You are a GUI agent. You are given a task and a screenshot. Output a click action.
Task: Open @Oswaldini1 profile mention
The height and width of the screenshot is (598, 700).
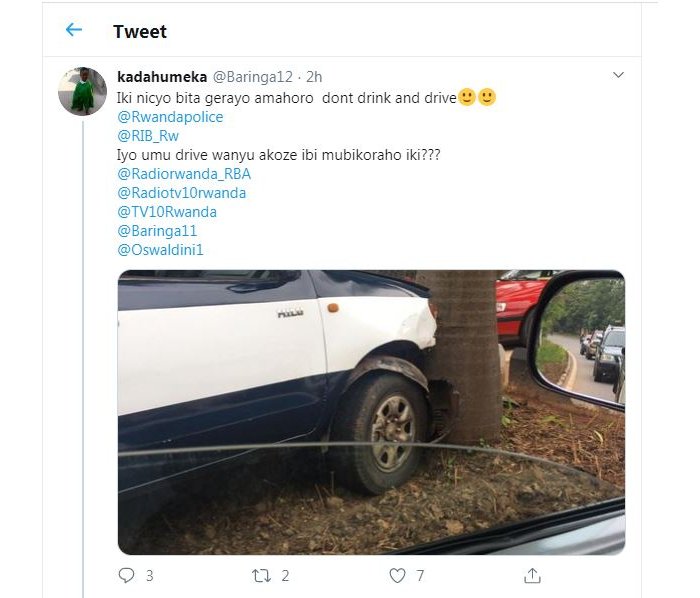point(160,250)
